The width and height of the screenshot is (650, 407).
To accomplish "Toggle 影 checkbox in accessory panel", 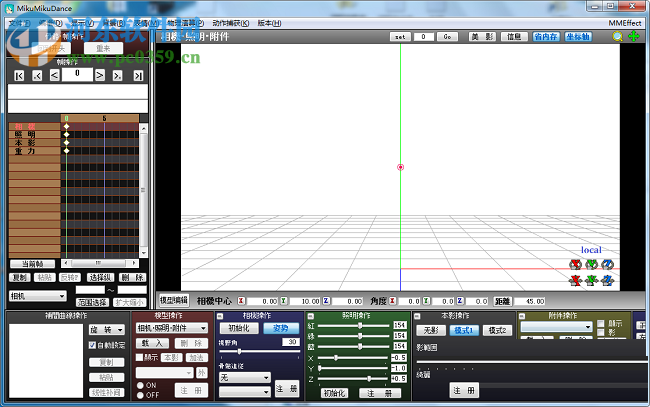I will coord(601,332).
